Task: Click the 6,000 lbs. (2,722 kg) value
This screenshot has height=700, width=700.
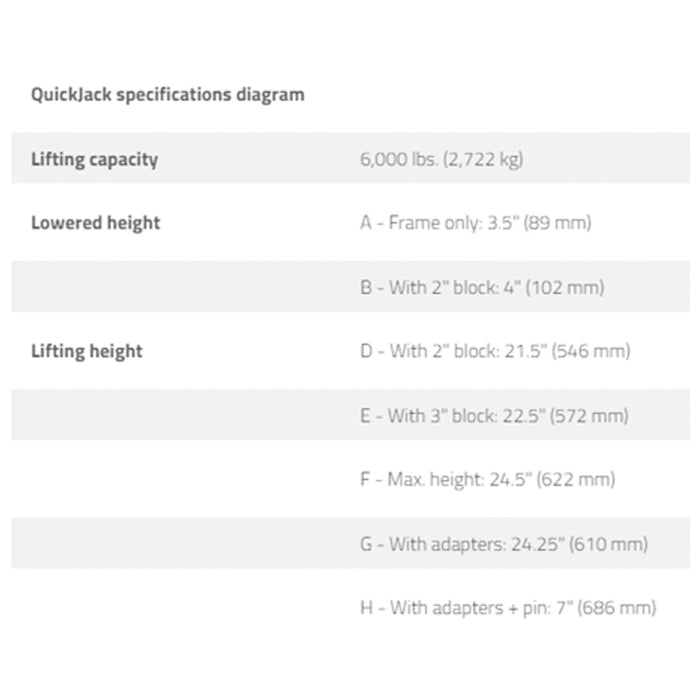Action: (442, 159)
